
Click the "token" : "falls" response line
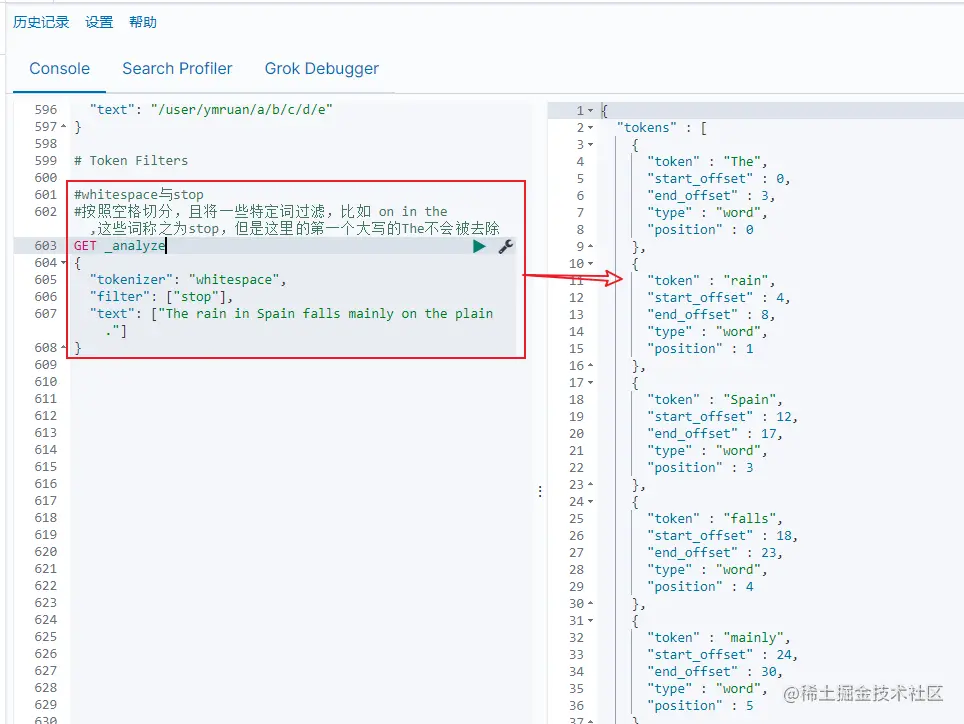[x=715, y=519]
